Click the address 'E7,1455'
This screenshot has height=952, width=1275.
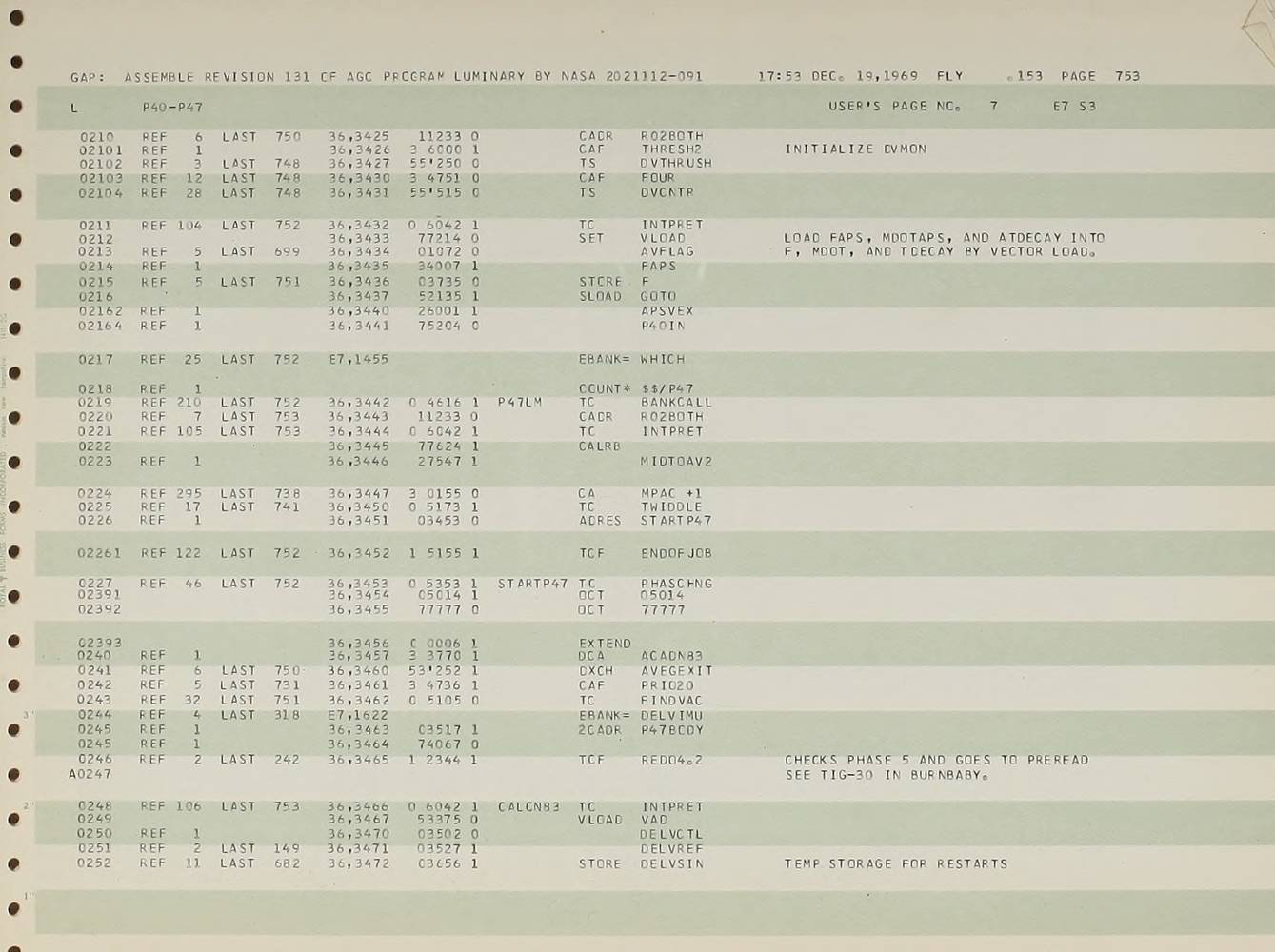click(359, 360)
